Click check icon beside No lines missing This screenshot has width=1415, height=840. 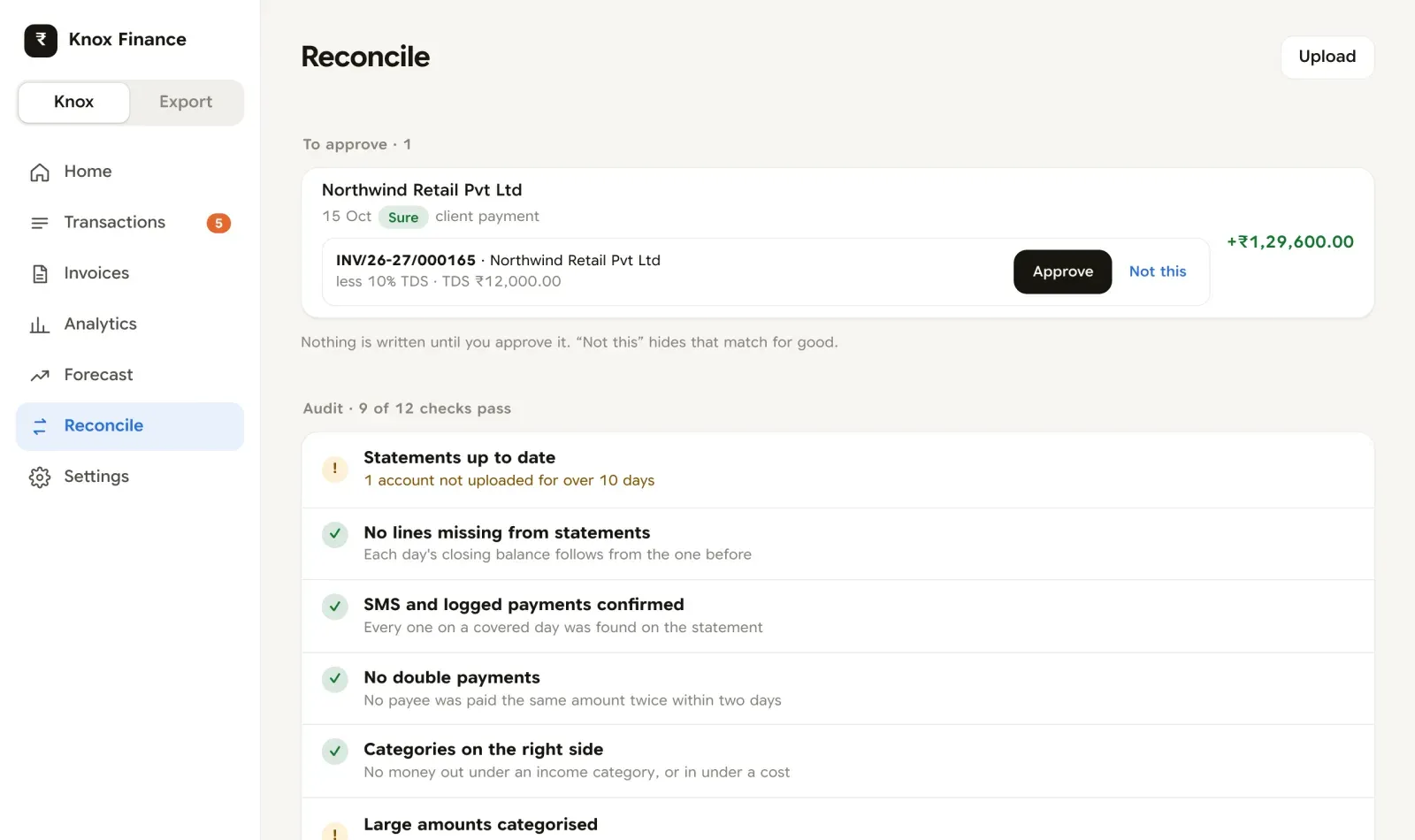334,534
